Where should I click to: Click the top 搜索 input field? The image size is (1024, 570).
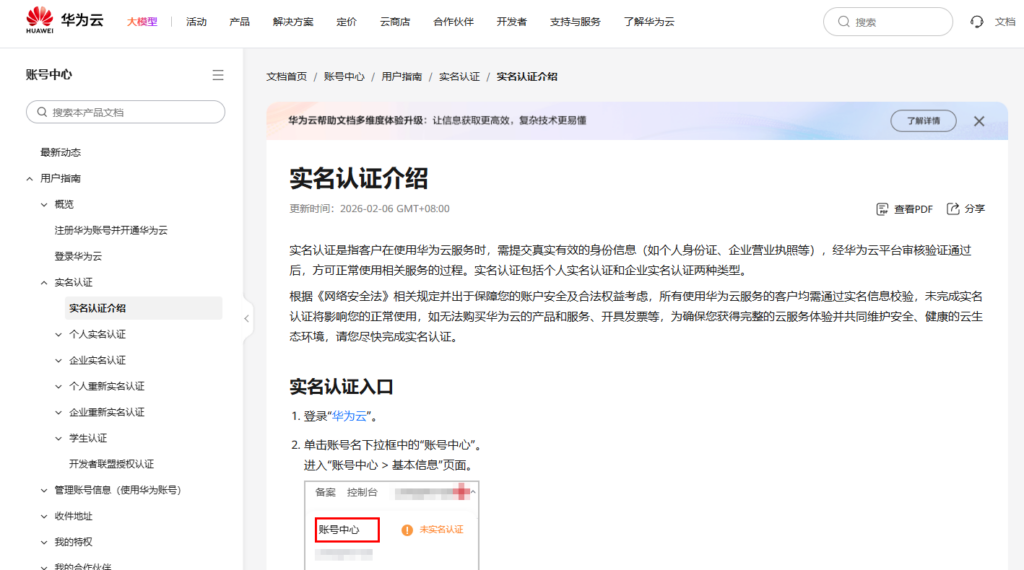click(x=888, y=22)
